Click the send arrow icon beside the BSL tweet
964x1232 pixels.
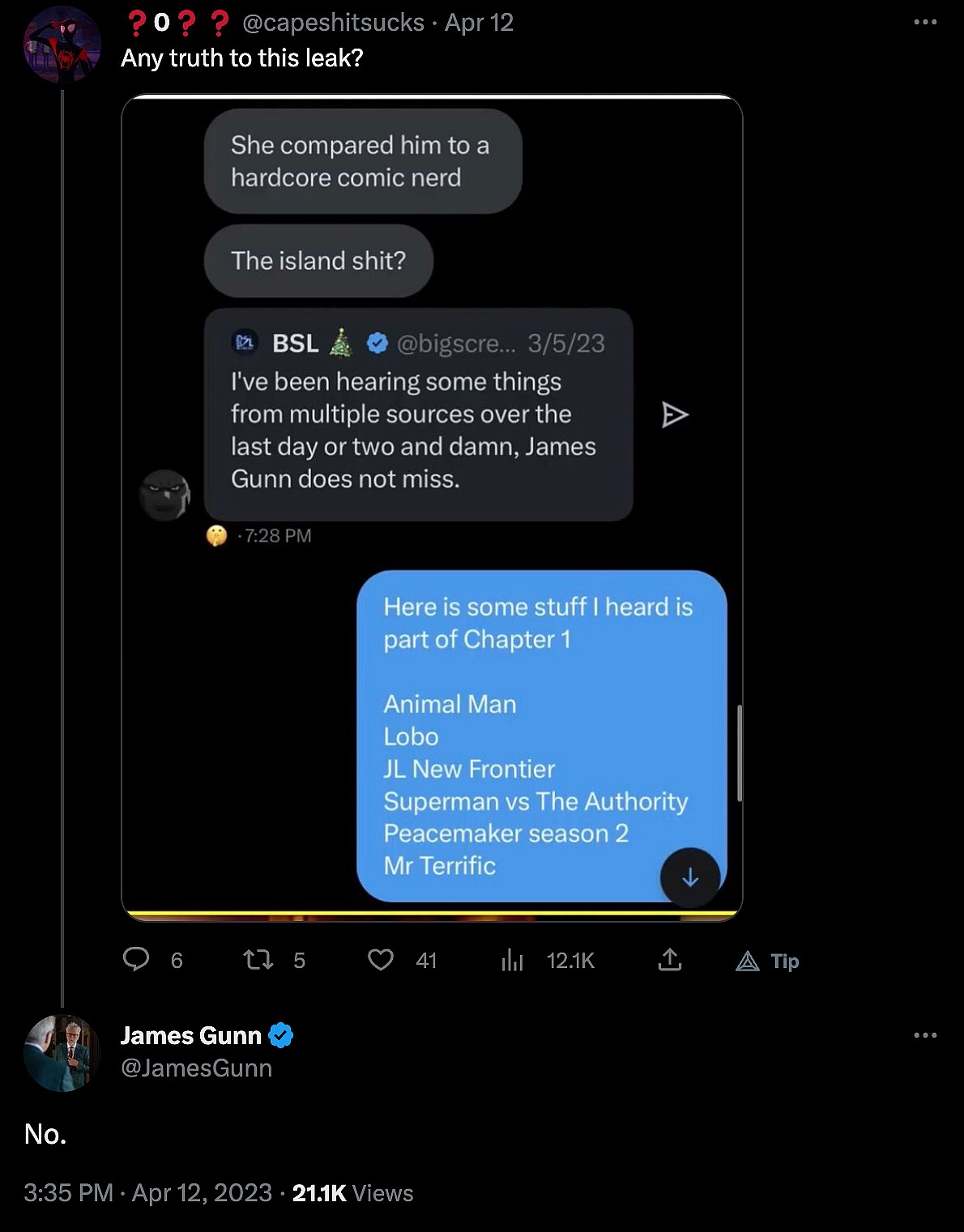[675, 415]
